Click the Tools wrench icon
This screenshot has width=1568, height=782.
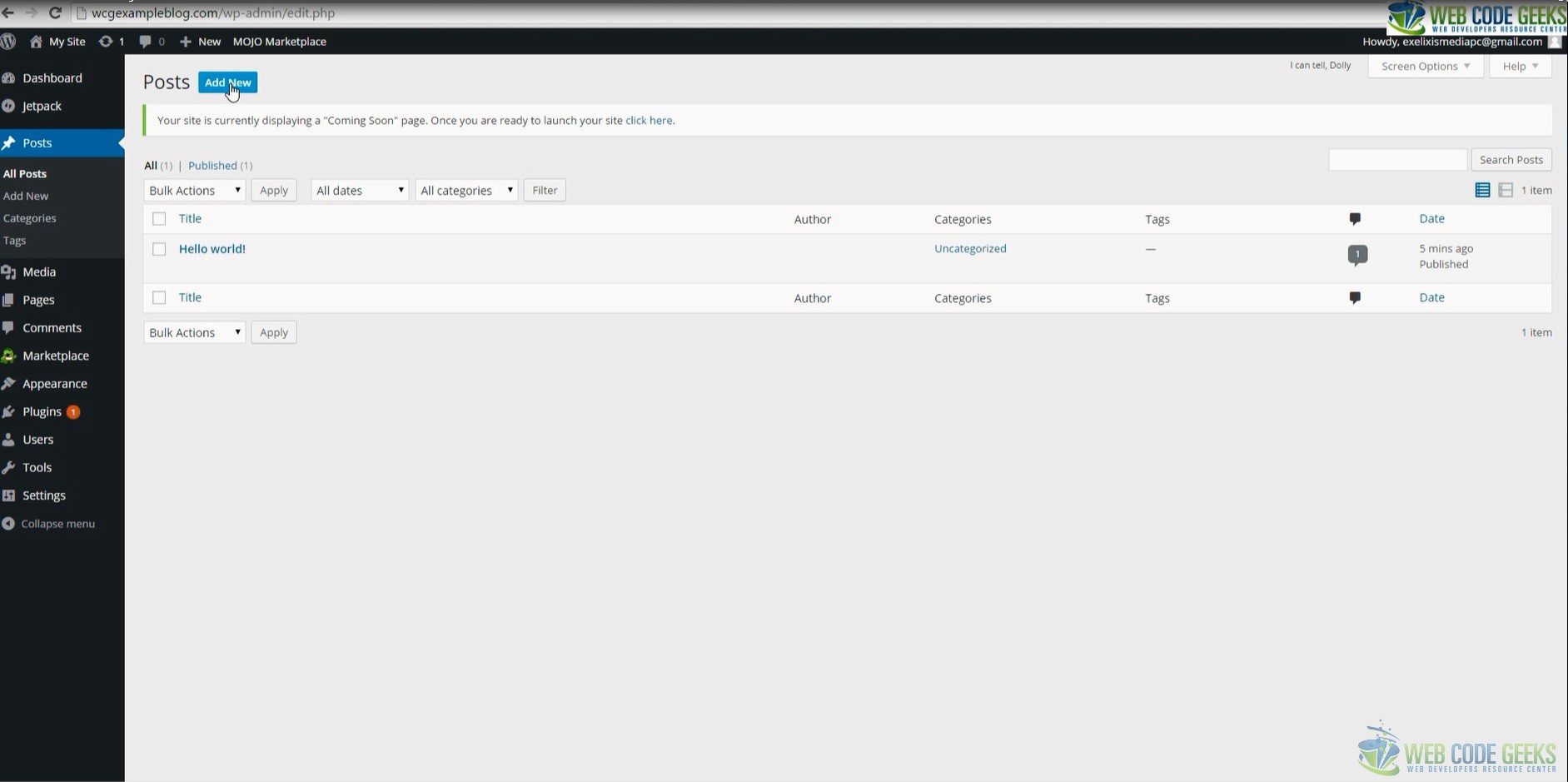pyautogui.click(x=8, y=467)
